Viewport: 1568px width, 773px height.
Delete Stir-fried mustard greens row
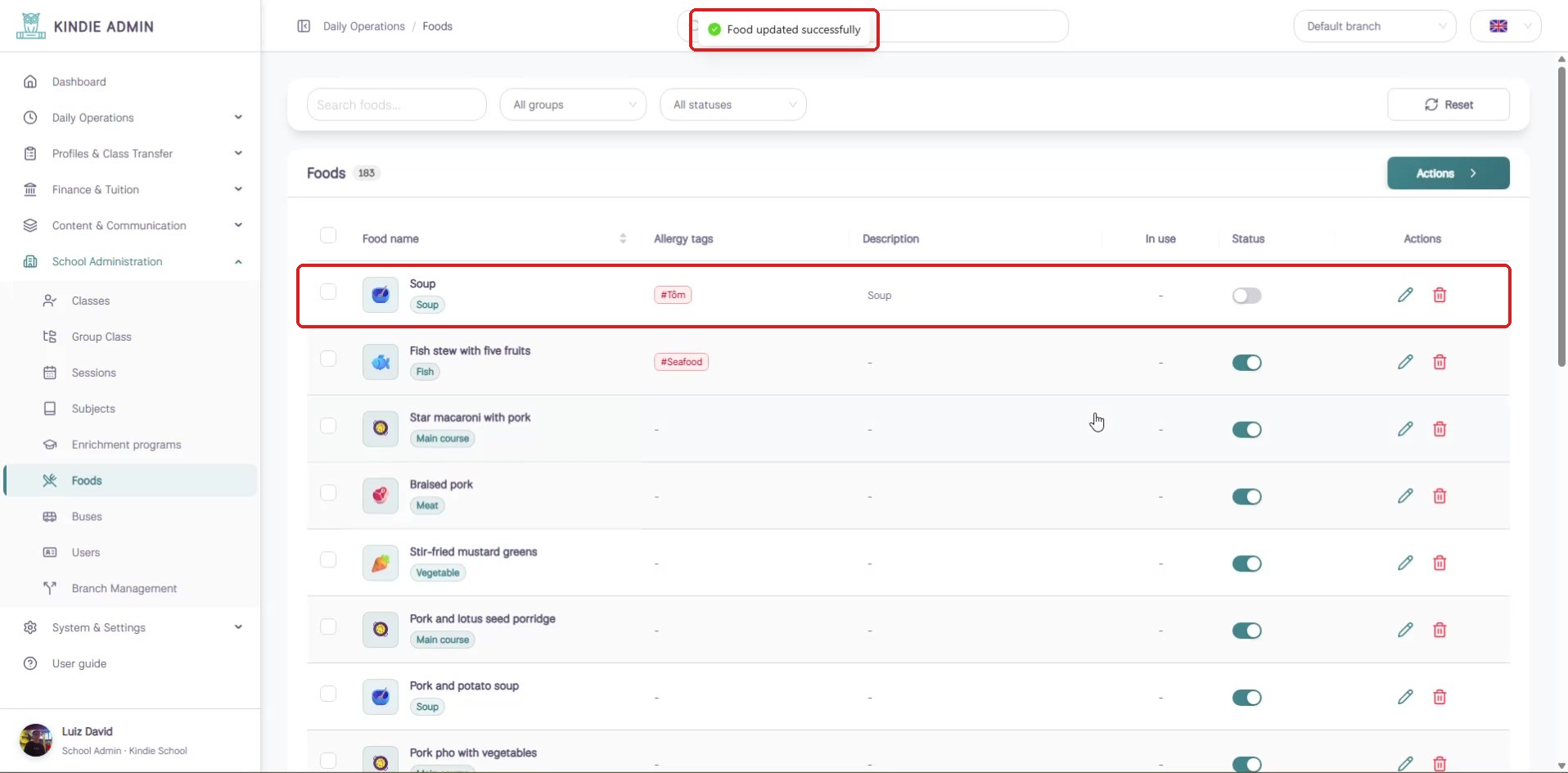click(x=1440, y=563)
